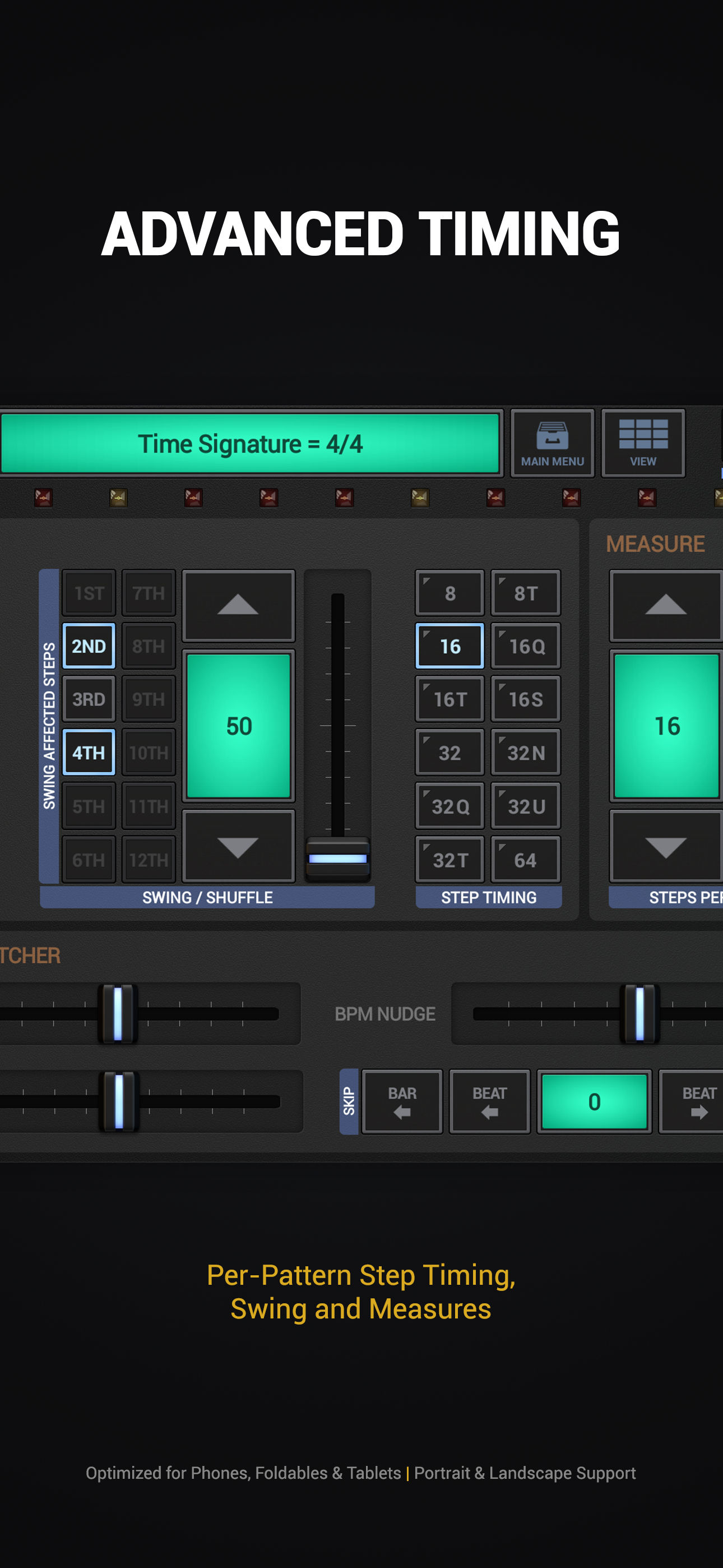Click the Measure value 16 display
The width and height of the screenshot is (723, 1568).
tap(667, 726)
